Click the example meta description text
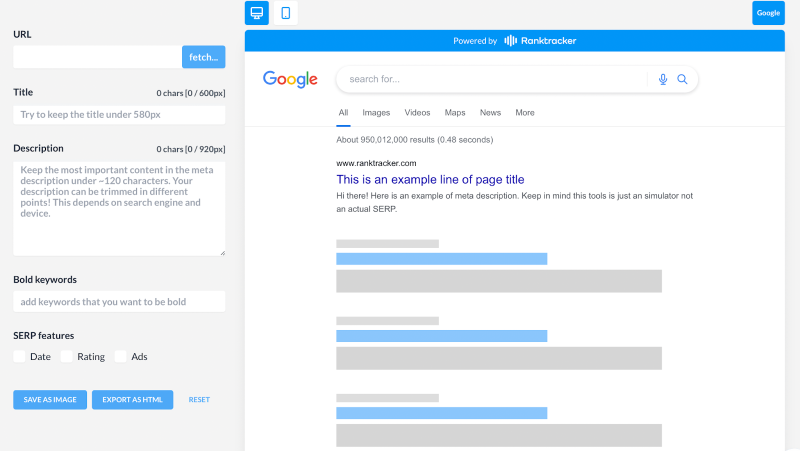The height and width of the screenshot is (451, 800). [514, 202]
